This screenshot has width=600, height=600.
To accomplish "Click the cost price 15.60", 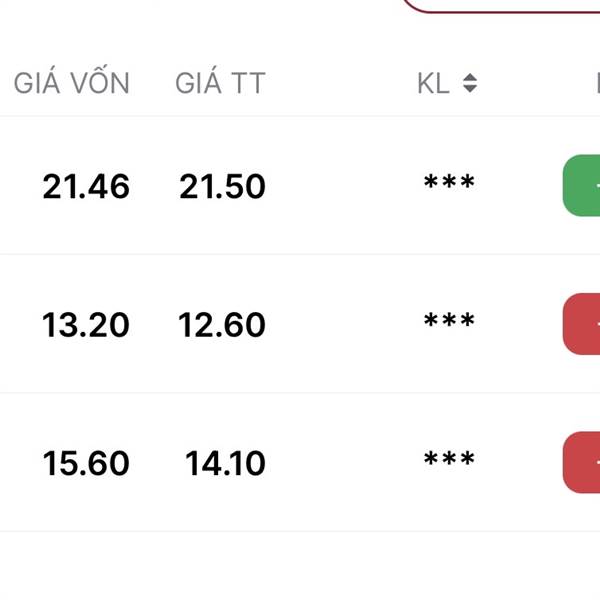I will point(86,463).
